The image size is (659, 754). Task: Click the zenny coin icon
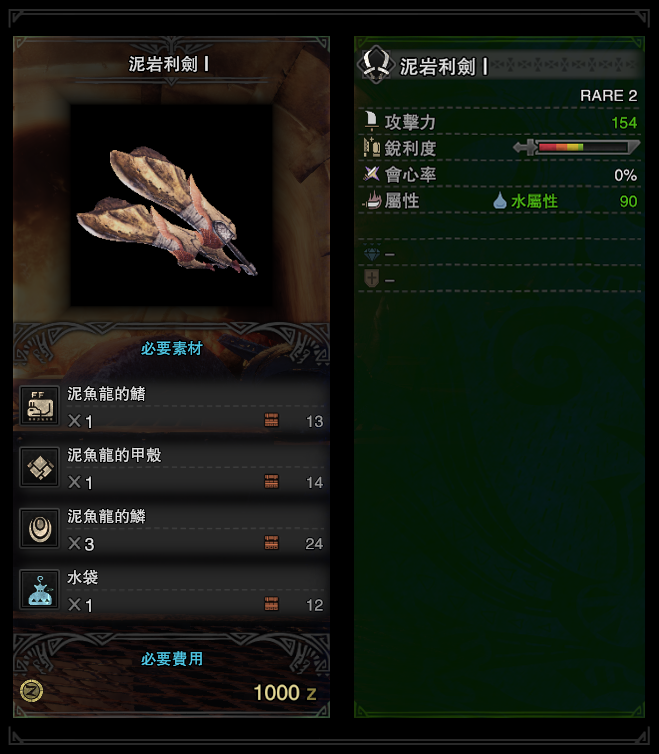click(x=32, y=691)
